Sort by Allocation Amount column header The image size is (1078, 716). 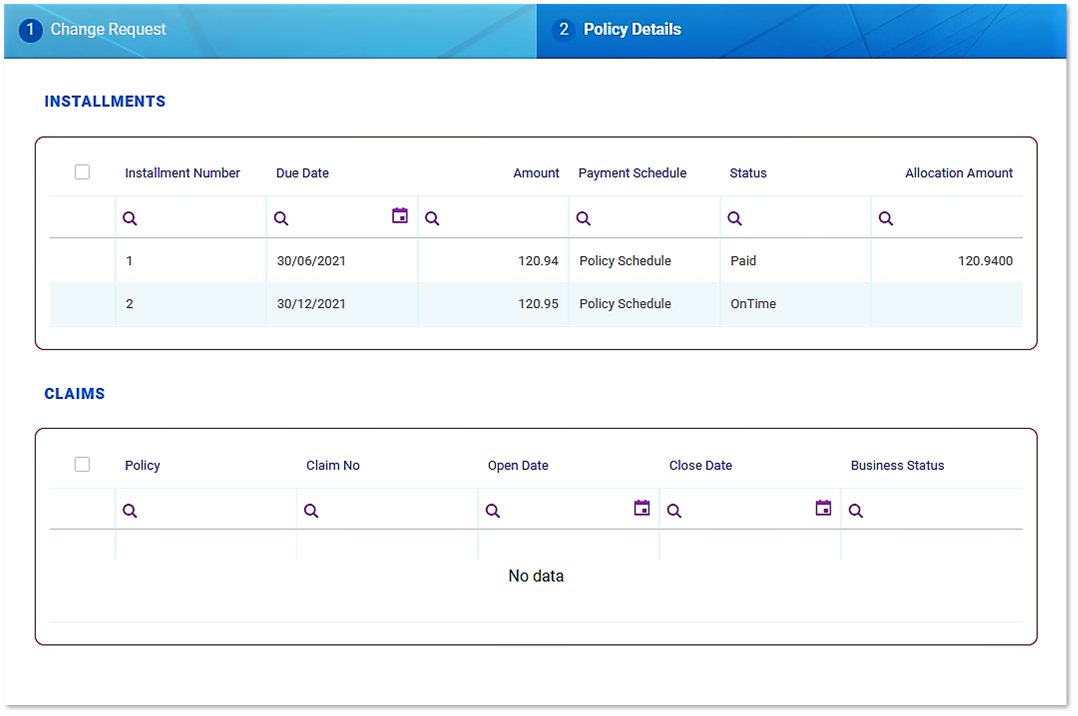pos(958,173)
